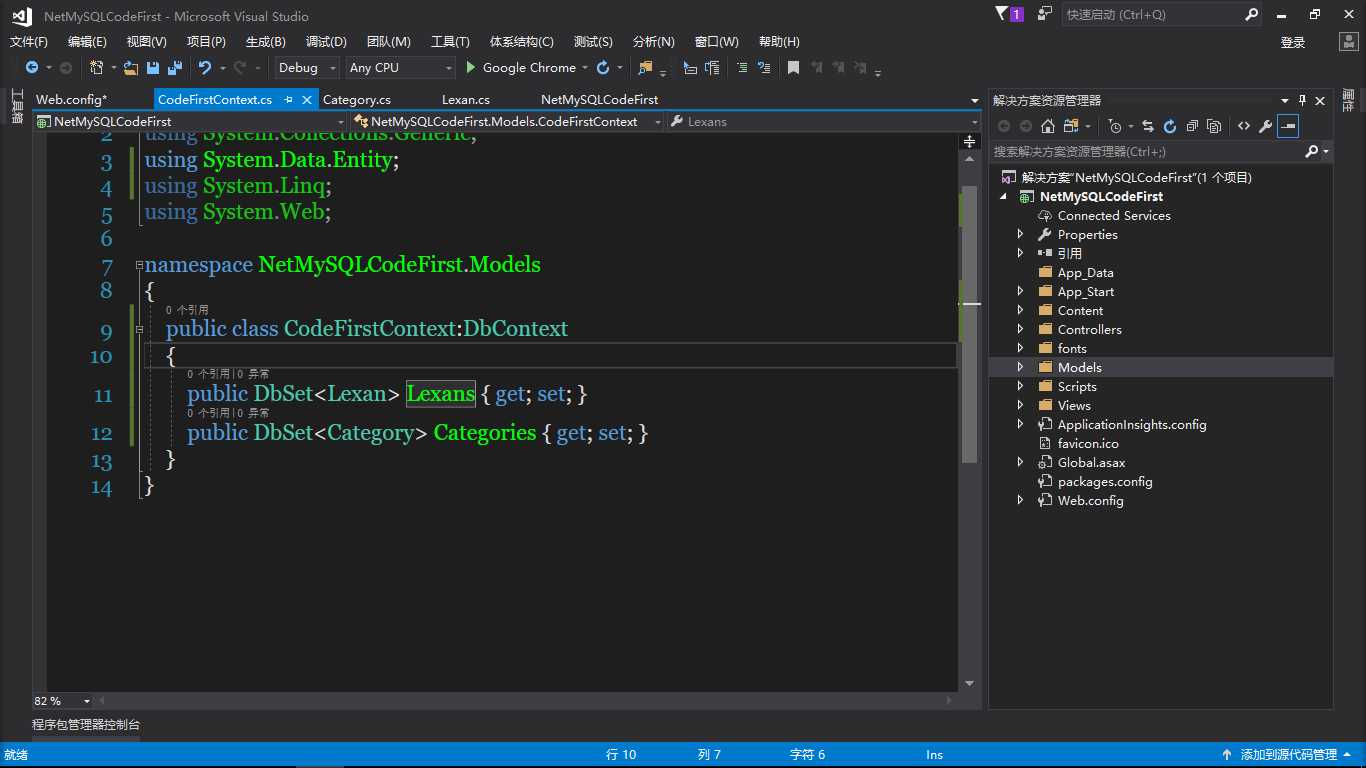Screen dimensions: 1366x768
Task: Click 添加到源代码管理 in the status bar
Action: [1288, 755]
